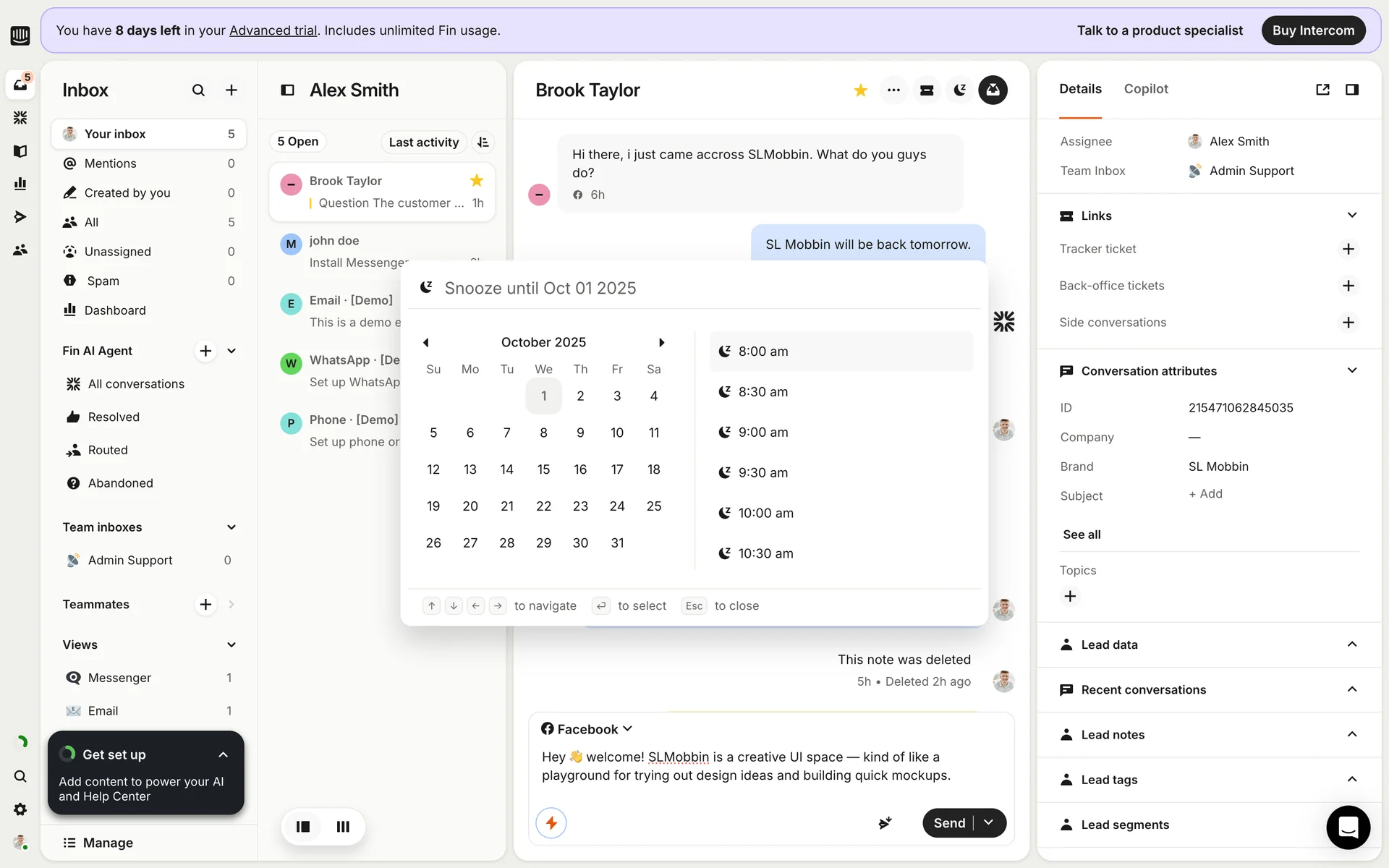The width and height of the screenshot is (1389, 868).
Task: Open the Facebook channel dropdown
Action: click(x=587, y=729)
